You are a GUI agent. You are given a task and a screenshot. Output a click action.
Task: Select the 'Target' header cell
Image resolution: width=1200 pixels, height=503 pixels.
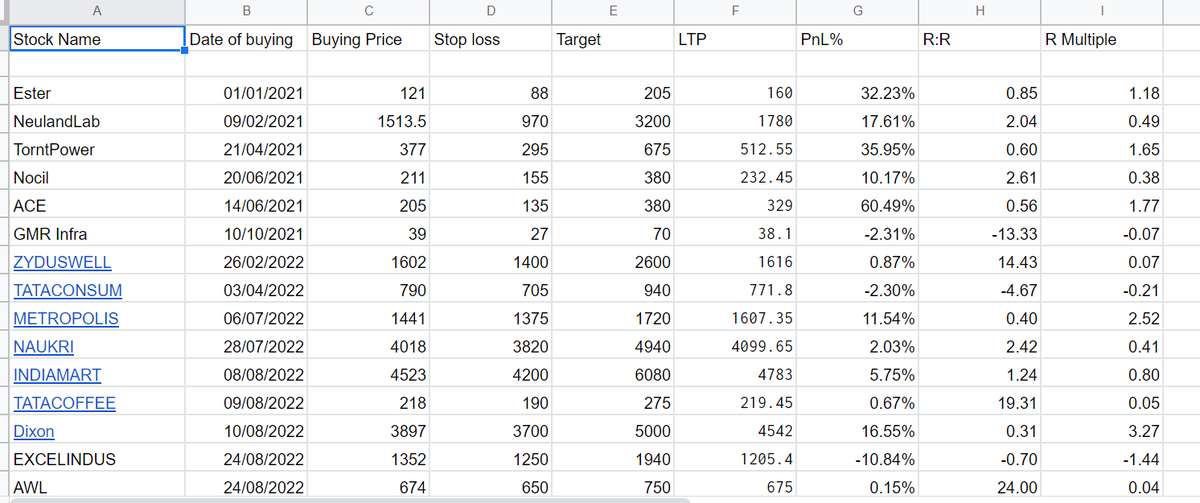pos(612,40)
